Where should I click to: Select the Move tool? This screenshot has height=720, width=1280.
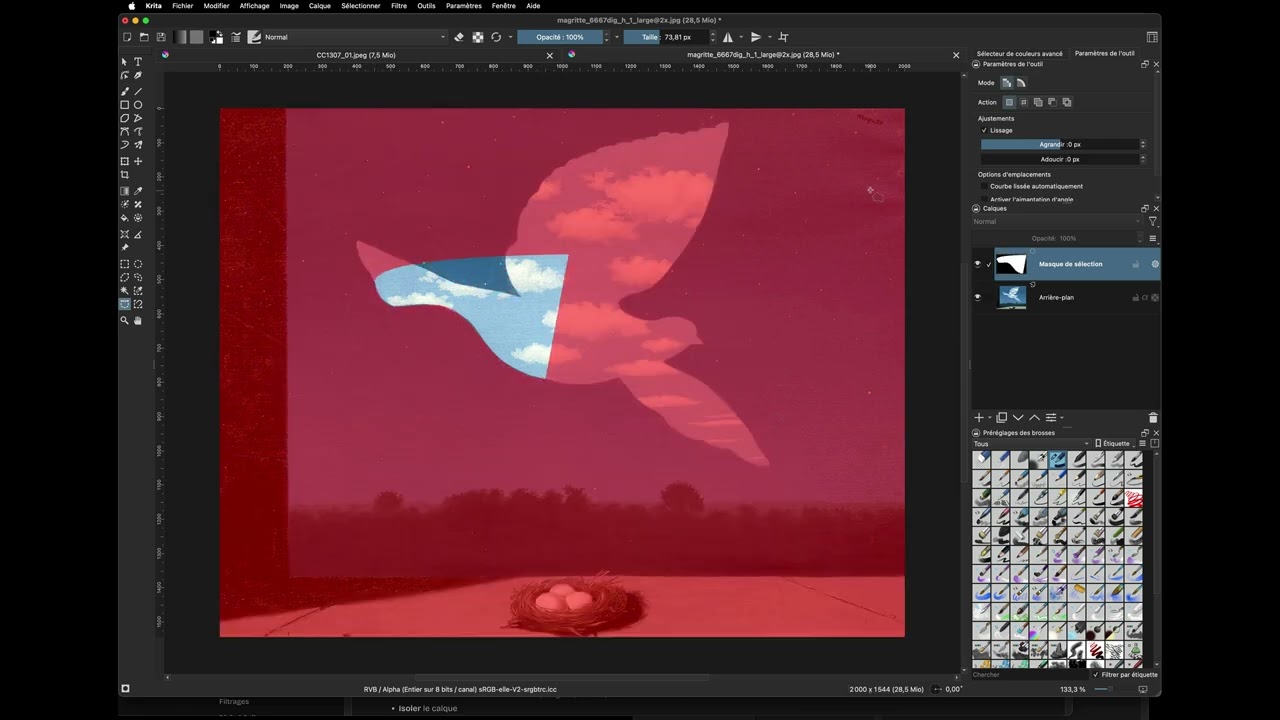138,161
